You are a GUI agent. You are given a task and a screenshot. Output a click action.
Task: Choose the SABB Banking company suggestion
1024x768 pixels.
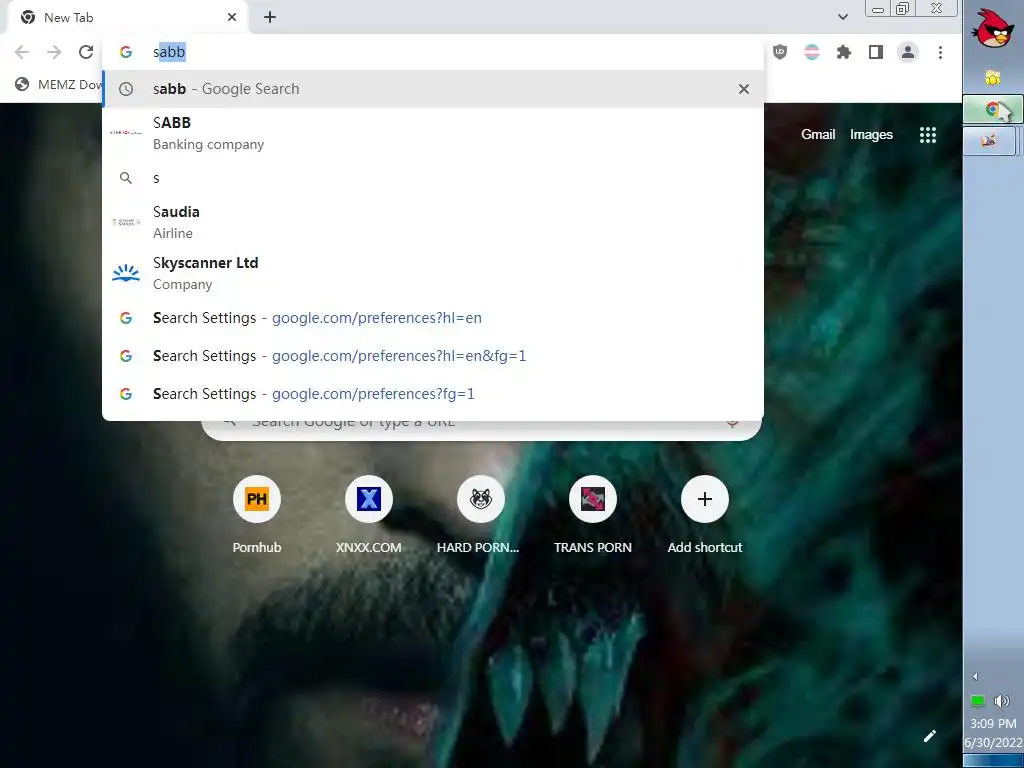click(433, 133)
